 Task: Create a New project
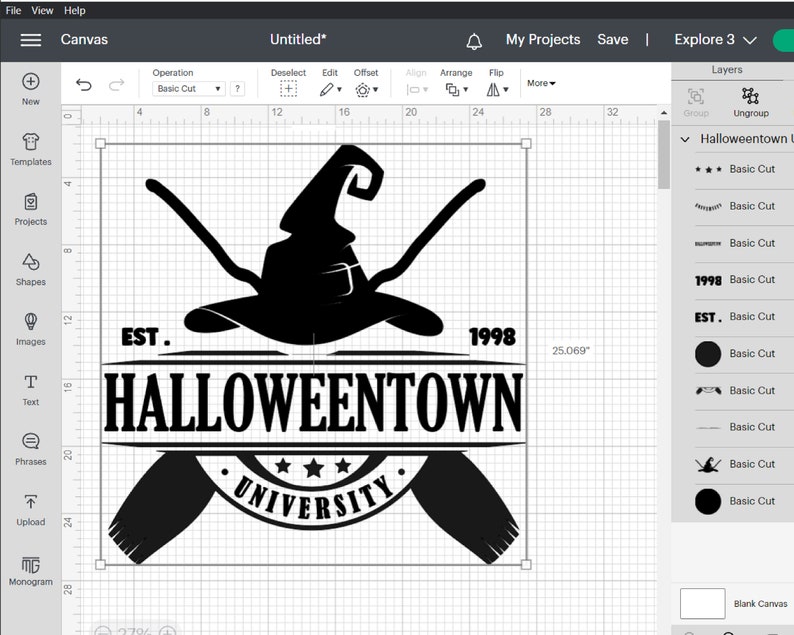pyautogui.click(x=30, y=89)
